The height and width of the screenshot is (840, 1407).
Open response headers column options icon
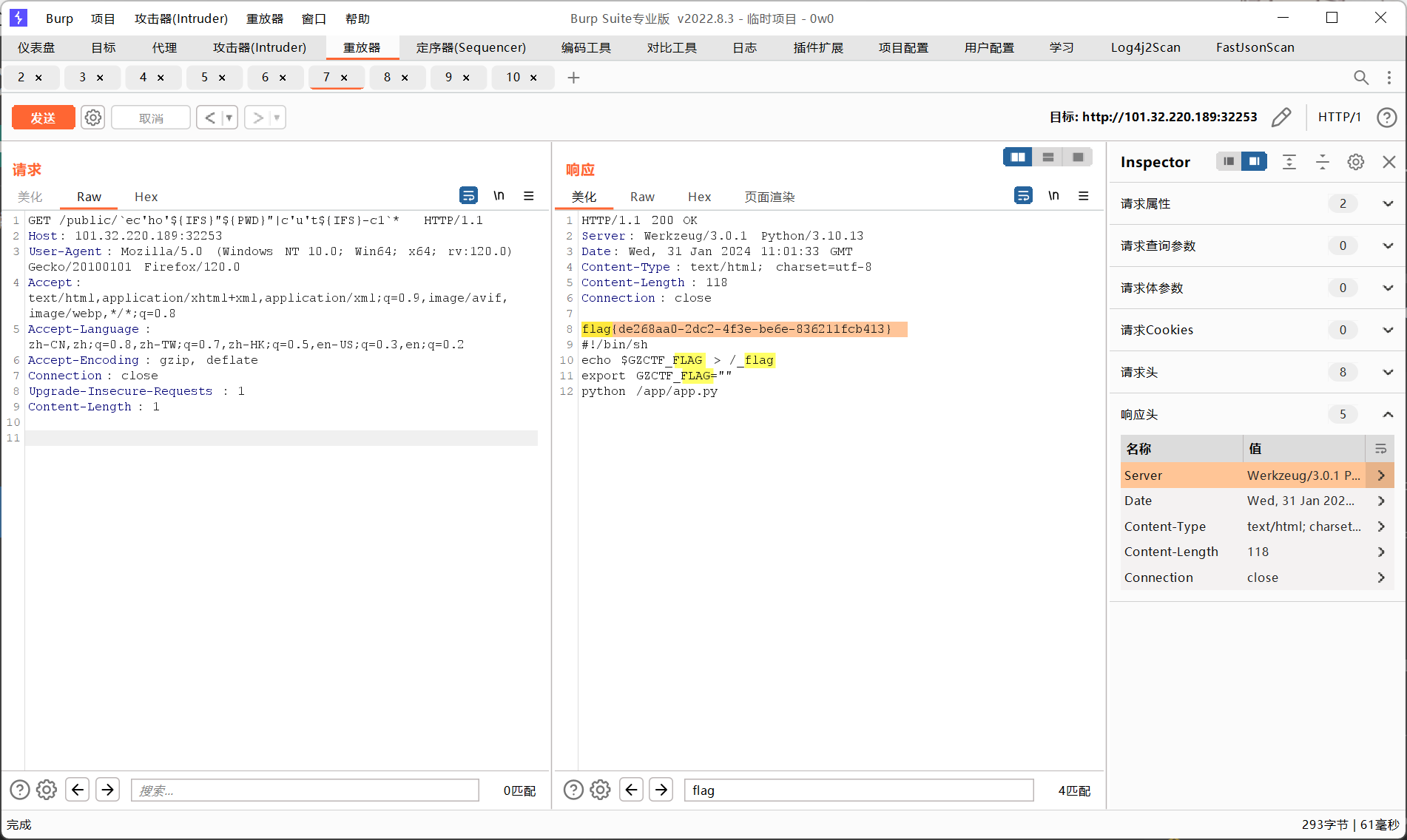tap(1380, 449)
